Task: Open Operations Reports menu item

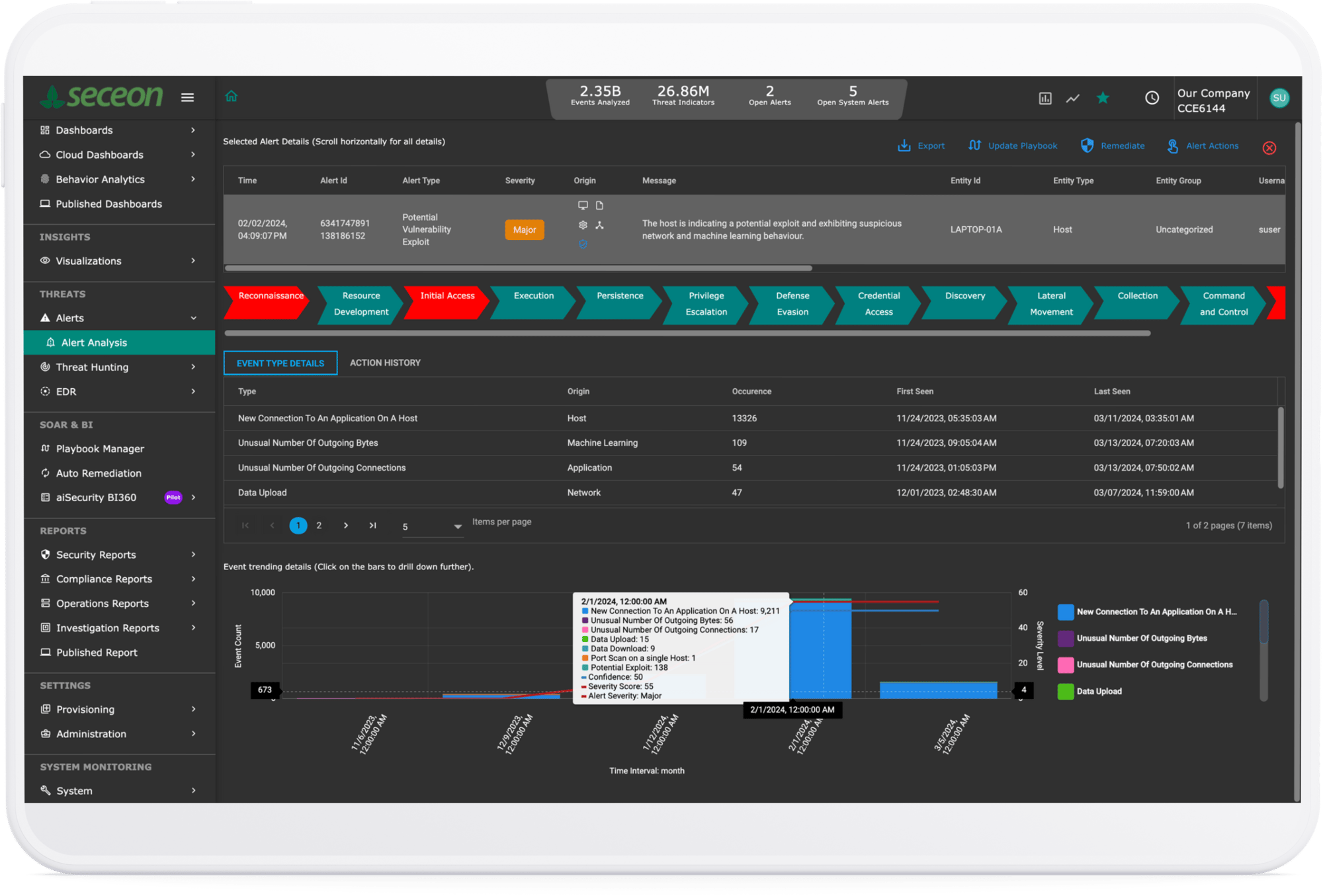Action: click(102, 603)
